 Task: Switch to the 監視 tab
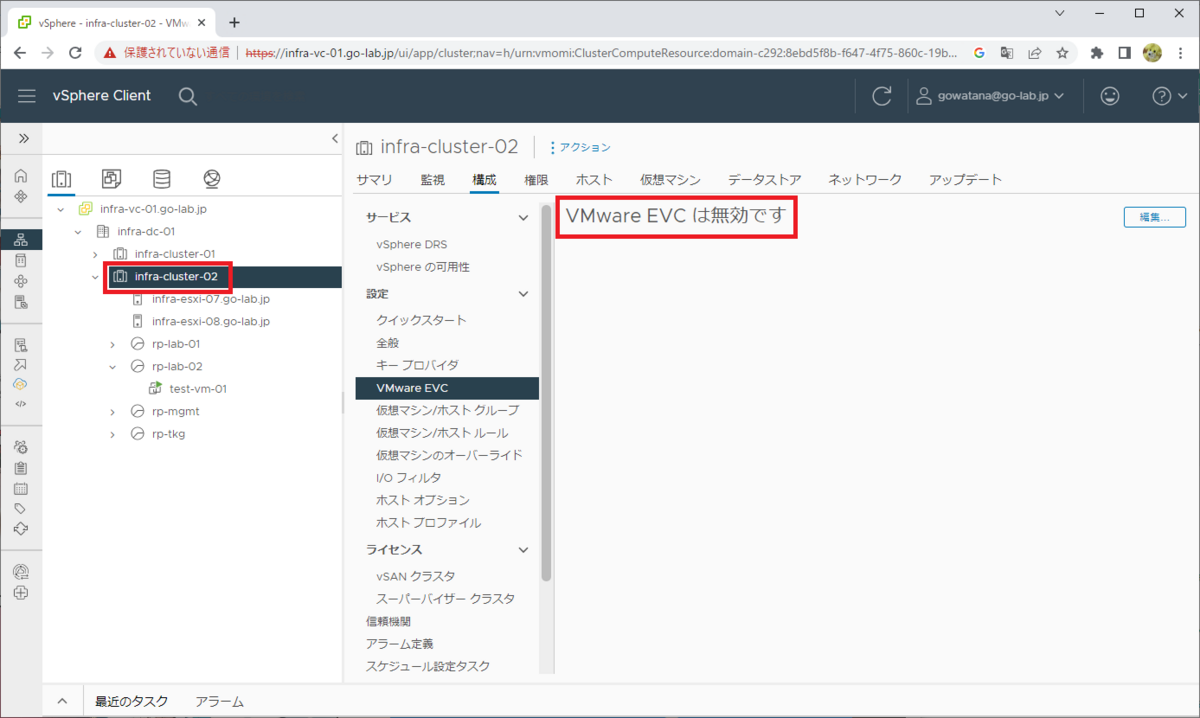[x=432, y=180]
